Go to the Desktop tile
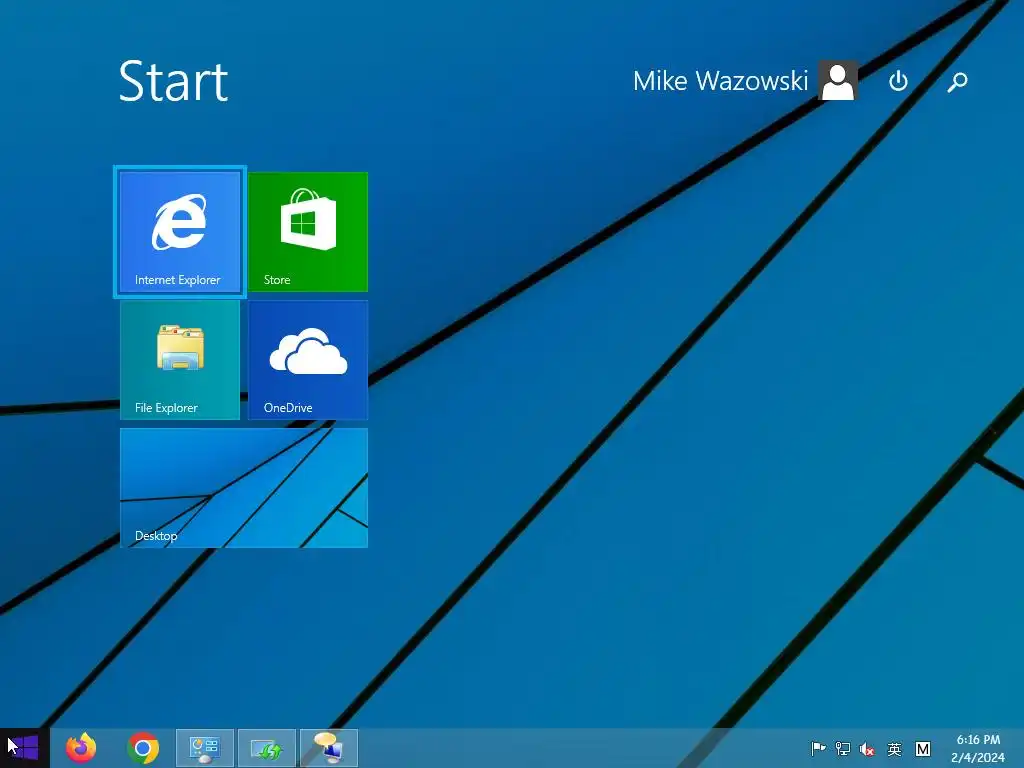The height and width of the screenshot is (768, 1024). [244, 488]
